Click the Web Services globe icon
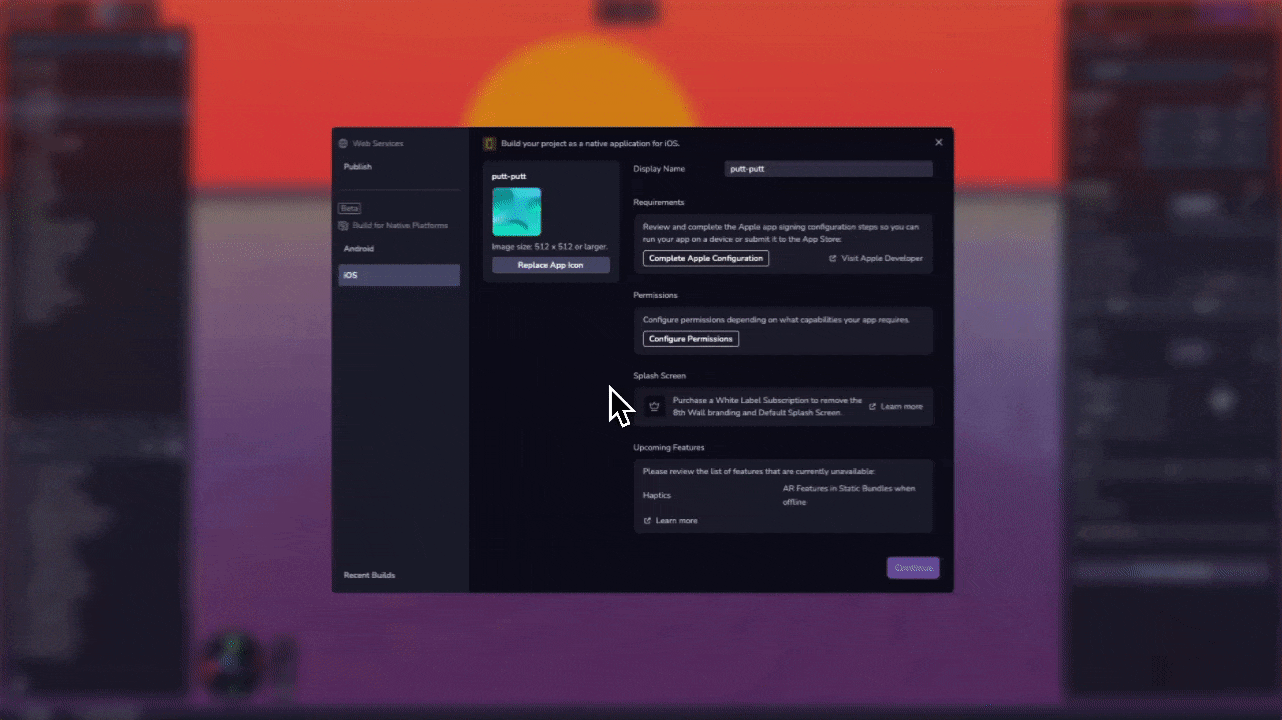This screenshot has height=720, width=1282. (344, 143)
